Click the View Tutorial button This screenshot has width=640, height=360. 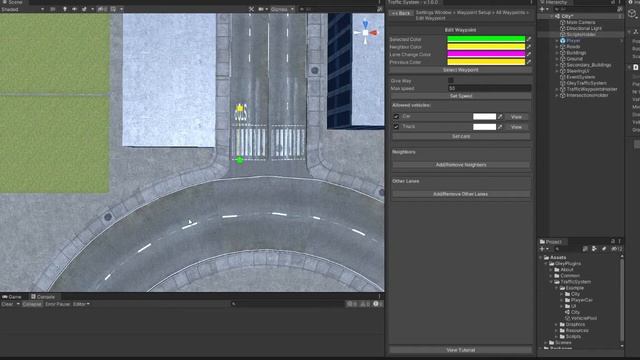(461, 350)
